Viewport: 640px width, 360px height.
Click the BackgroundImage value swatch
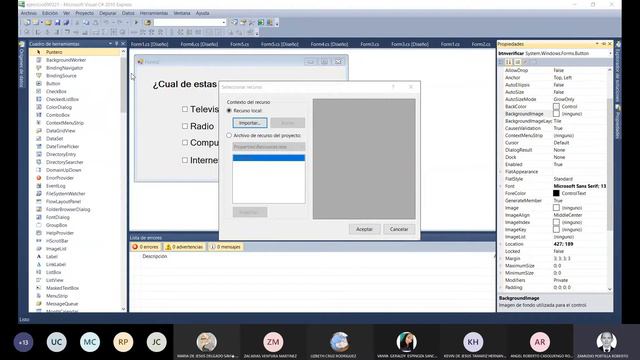point(556,114)
